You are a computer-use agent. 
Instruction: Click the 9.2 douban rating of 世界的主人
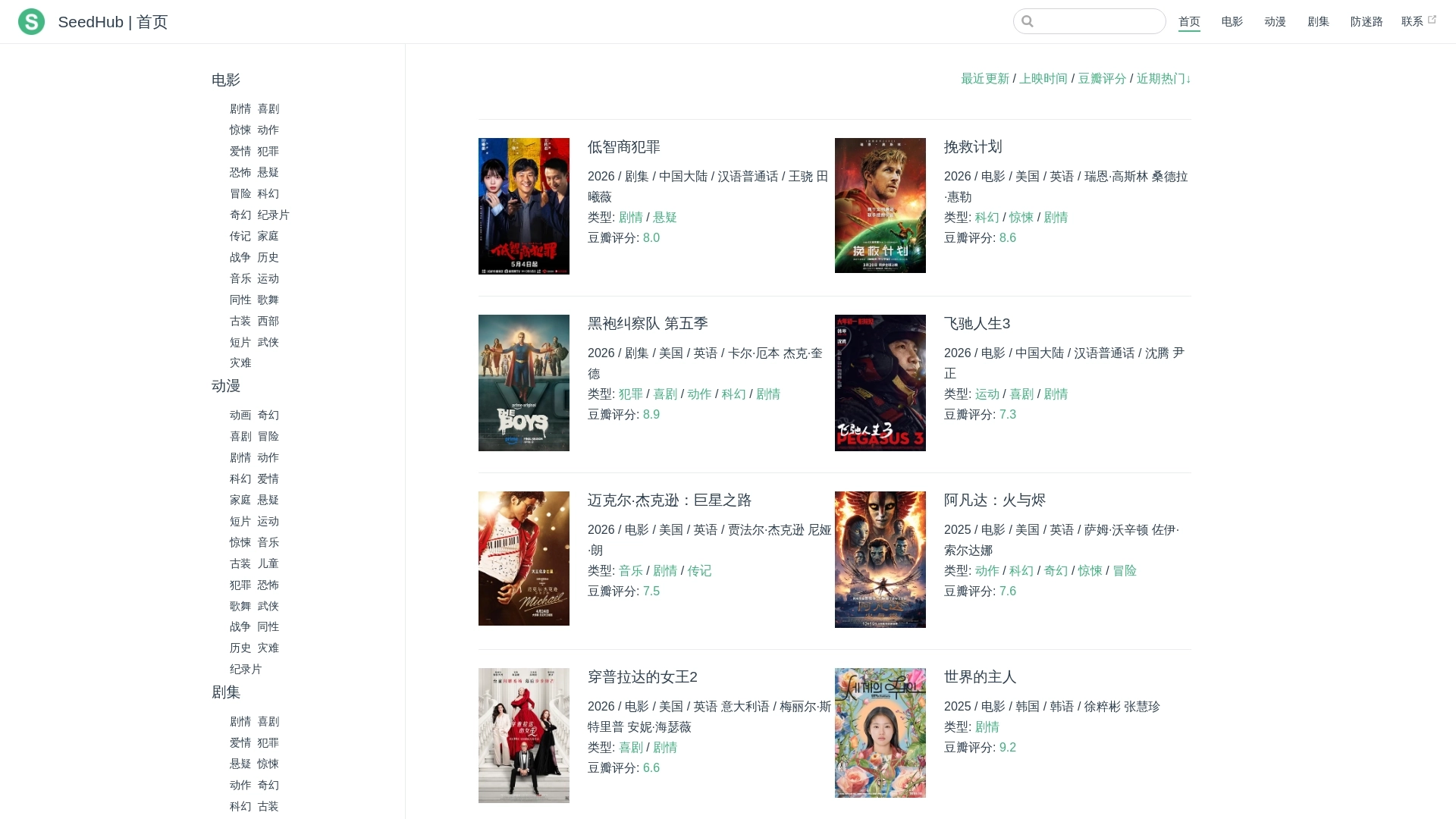(x=1008, y=748)
